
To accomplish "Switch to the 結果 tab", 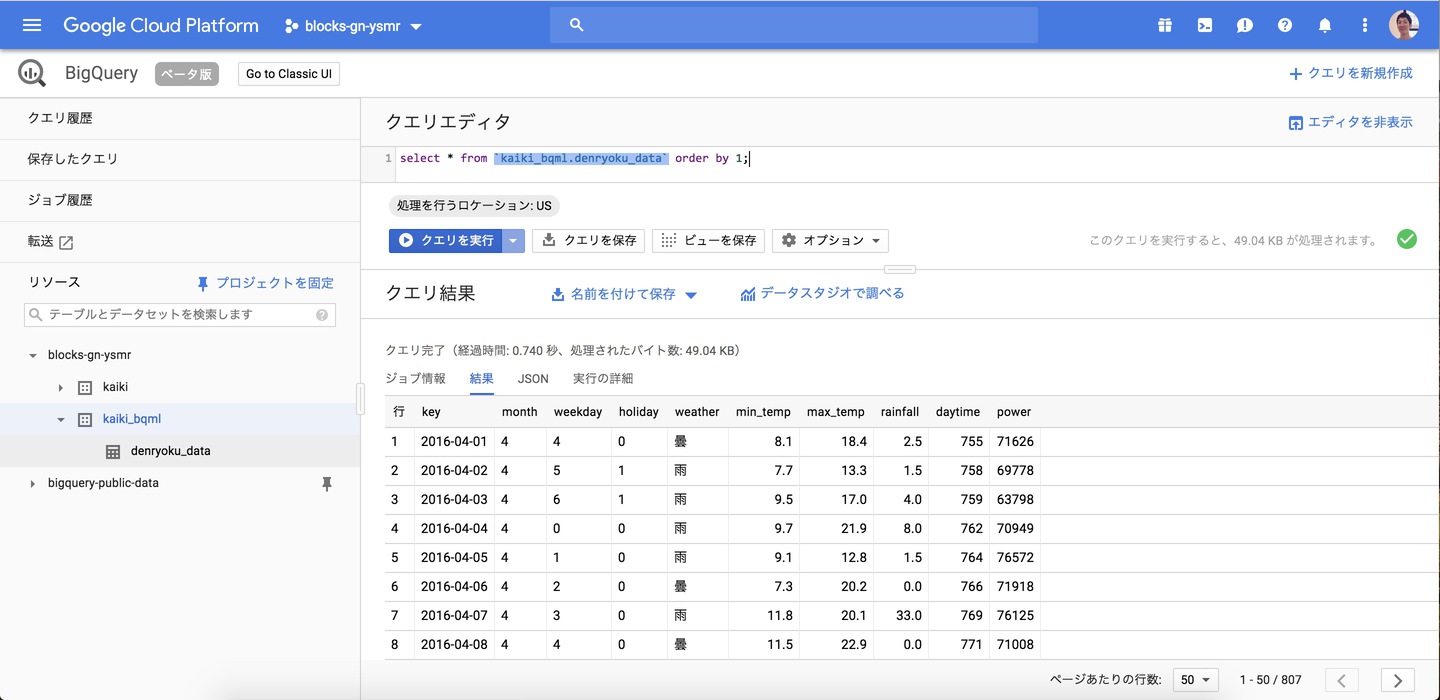I will (482, 379).
